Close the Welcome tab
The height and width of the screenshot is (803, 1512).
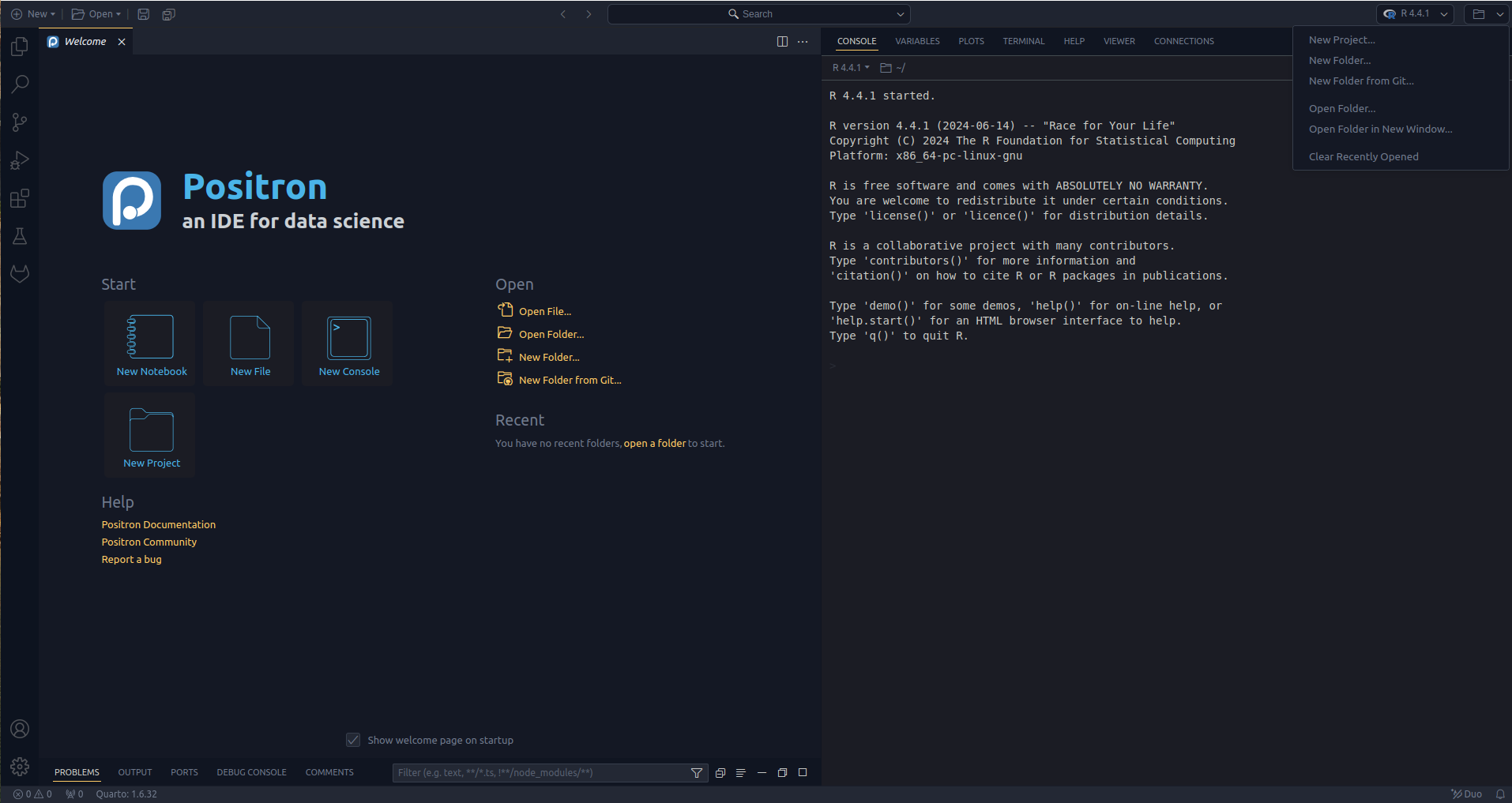[122, 42]
